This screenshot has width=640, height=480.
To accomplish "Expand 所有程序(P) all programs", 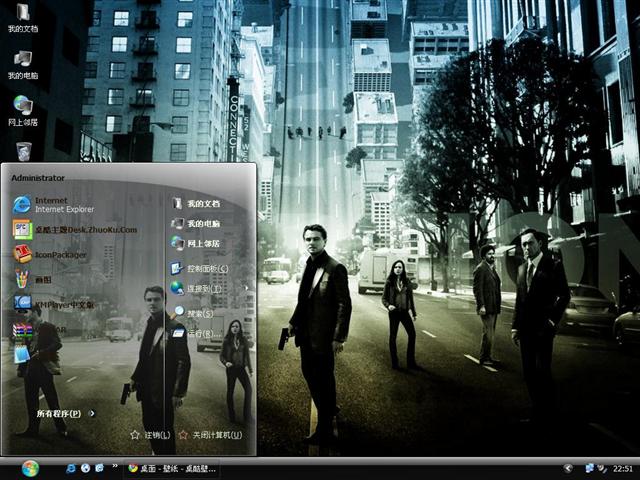I will coord(66,413).
